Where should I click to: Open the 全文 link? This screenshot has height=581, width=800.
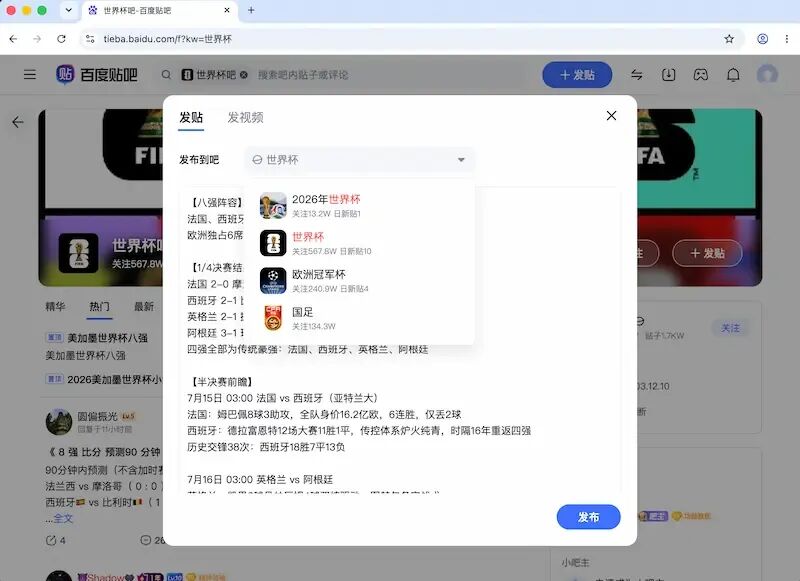[63, 519]
